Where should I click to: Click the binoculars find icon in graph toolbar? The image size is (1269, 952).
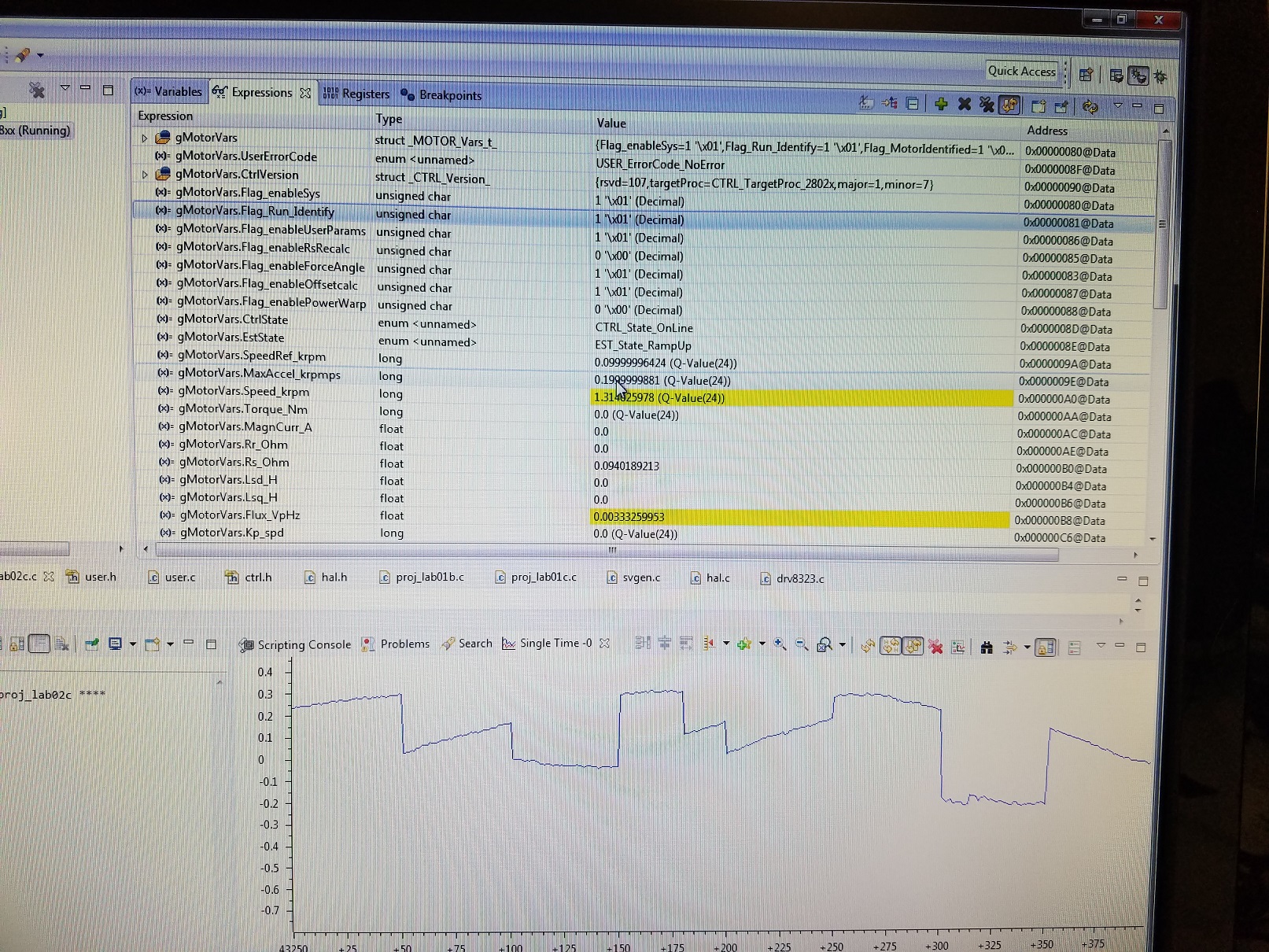pyautogui.click(x=987, y=648)
